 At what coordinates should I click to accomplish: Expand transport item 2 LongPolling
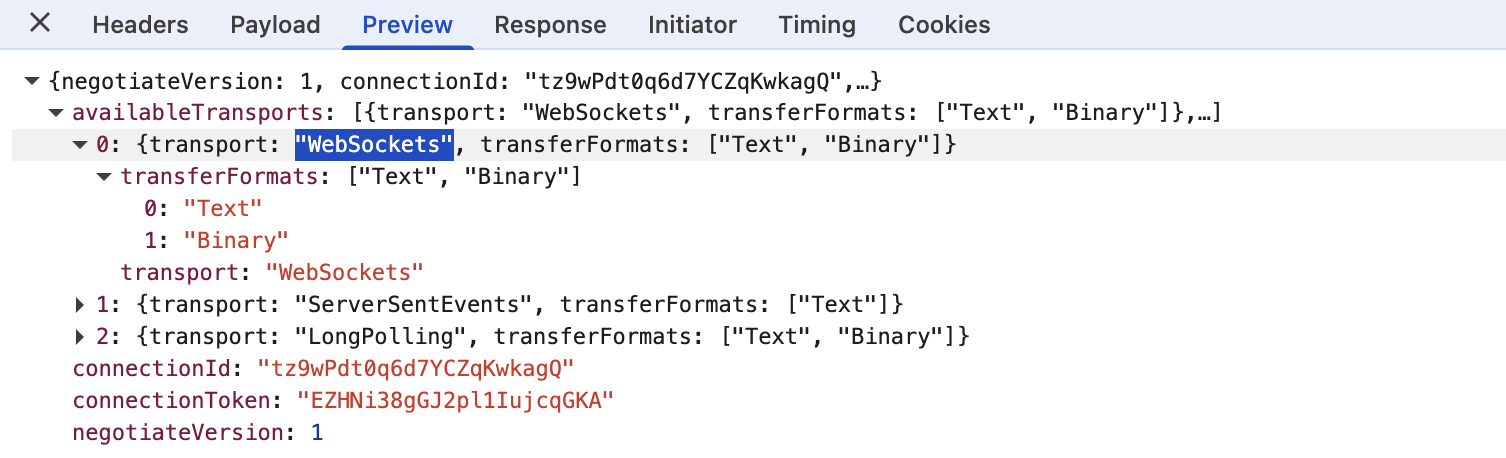tap(80, 336)
